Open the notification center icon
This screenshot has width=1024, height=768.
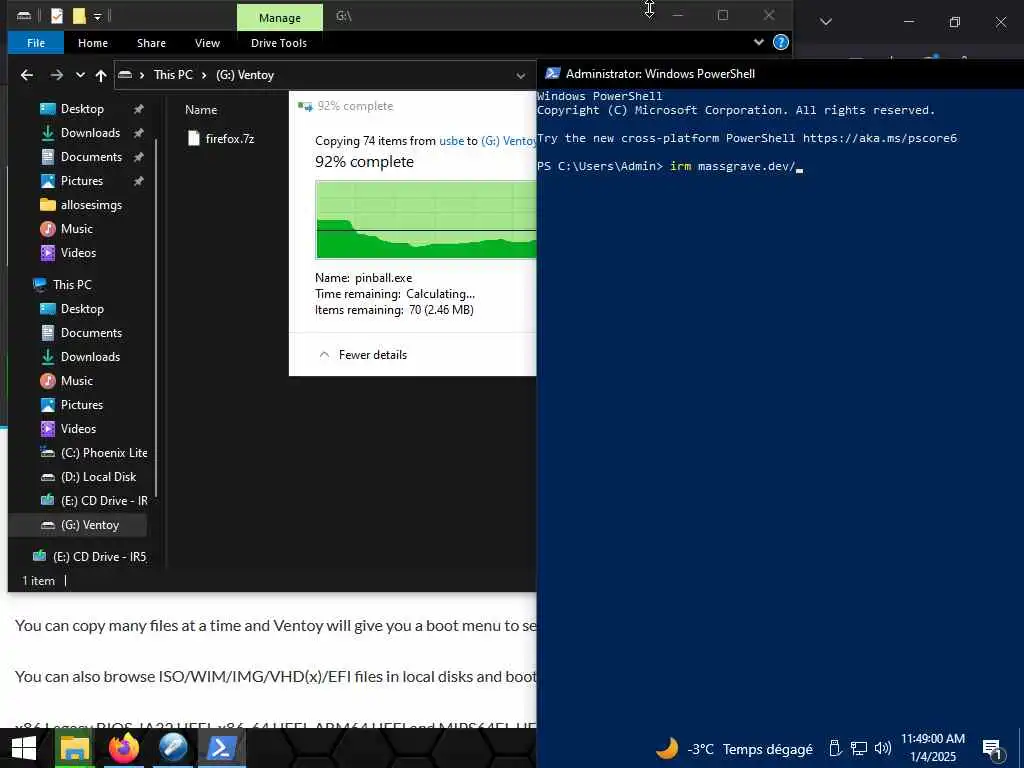coord(993,750)
